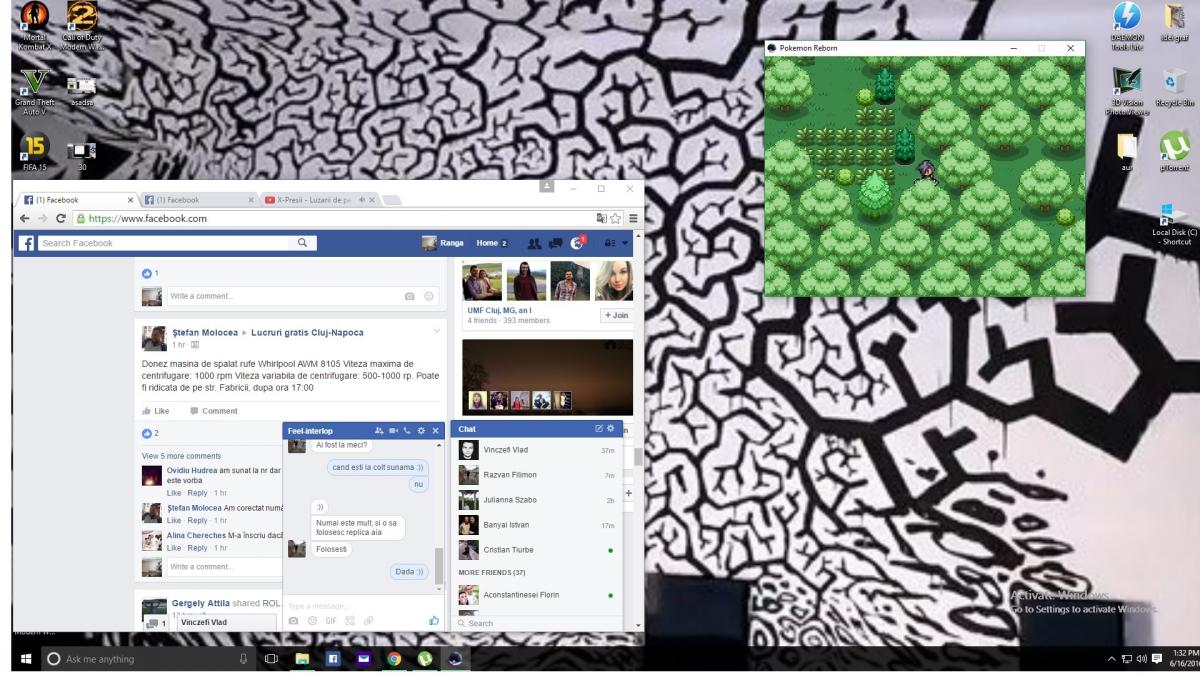Switch to the X-Presii YouTube tab
1200x675 pixels.
(320, 200)
